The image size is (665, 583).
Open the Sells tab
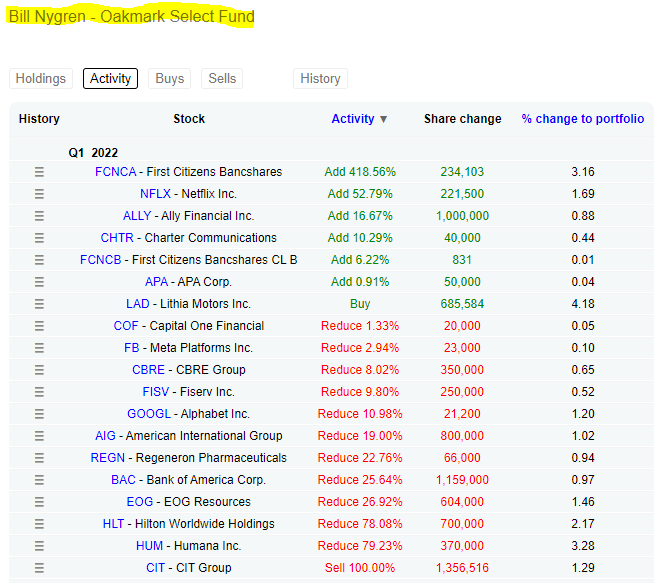coord(222,78)
